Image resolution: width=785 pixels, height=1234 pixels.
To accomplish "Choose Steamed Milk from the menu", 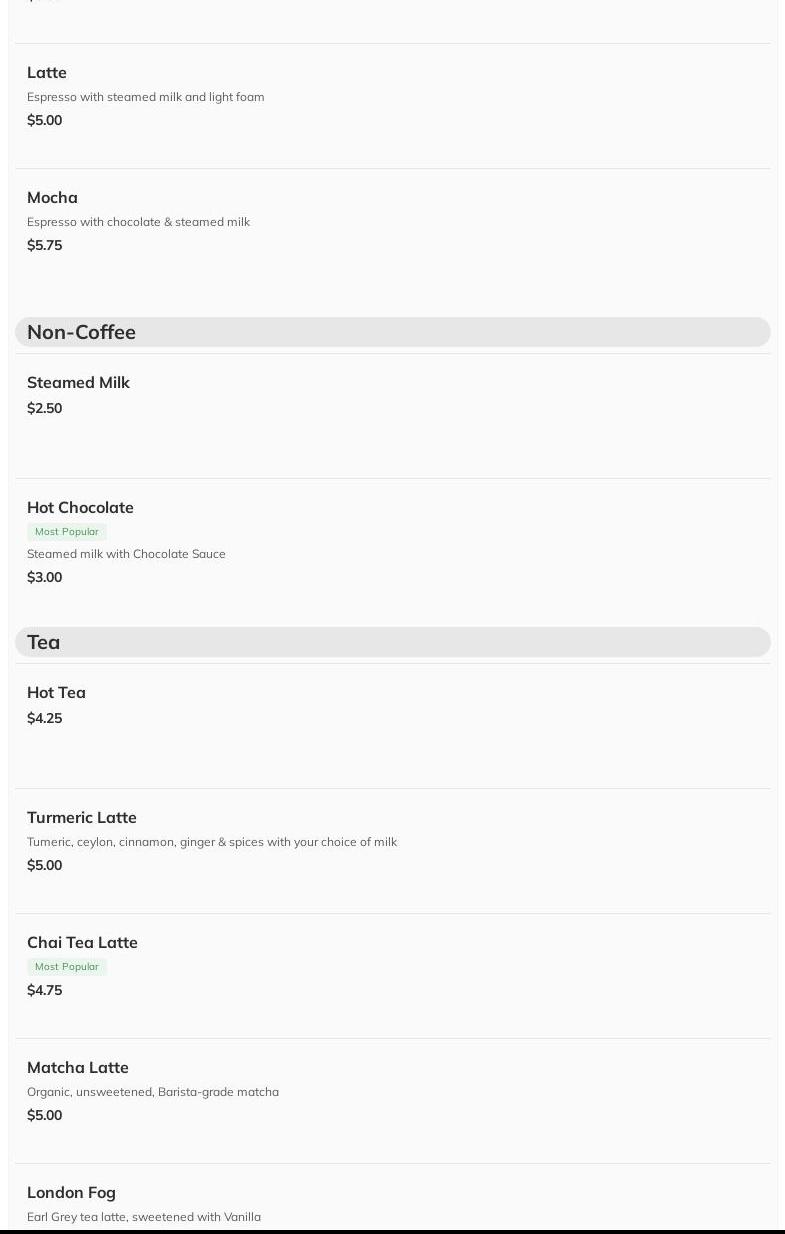I will (x=78, y=382).
